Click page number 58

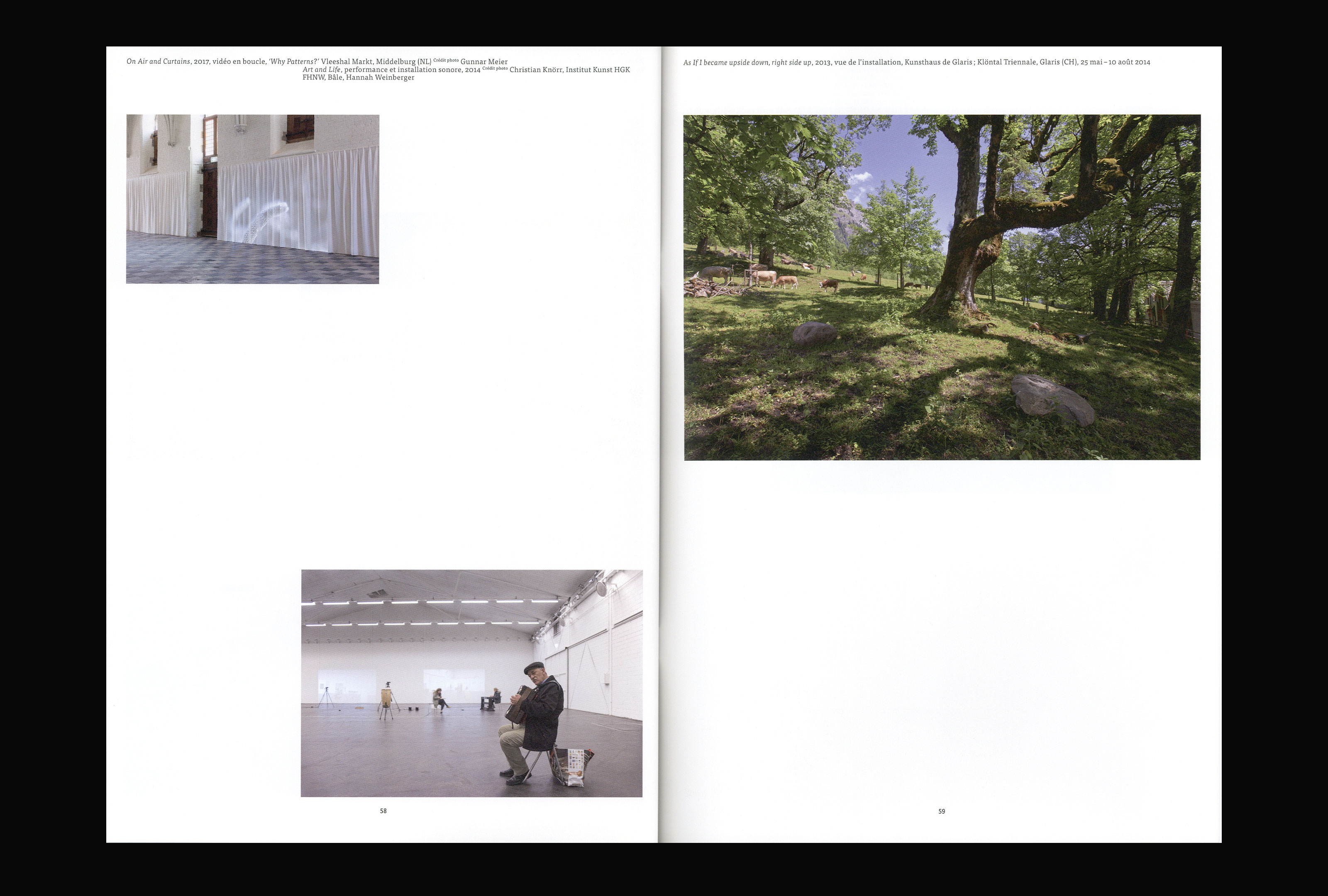pos(383,811)
